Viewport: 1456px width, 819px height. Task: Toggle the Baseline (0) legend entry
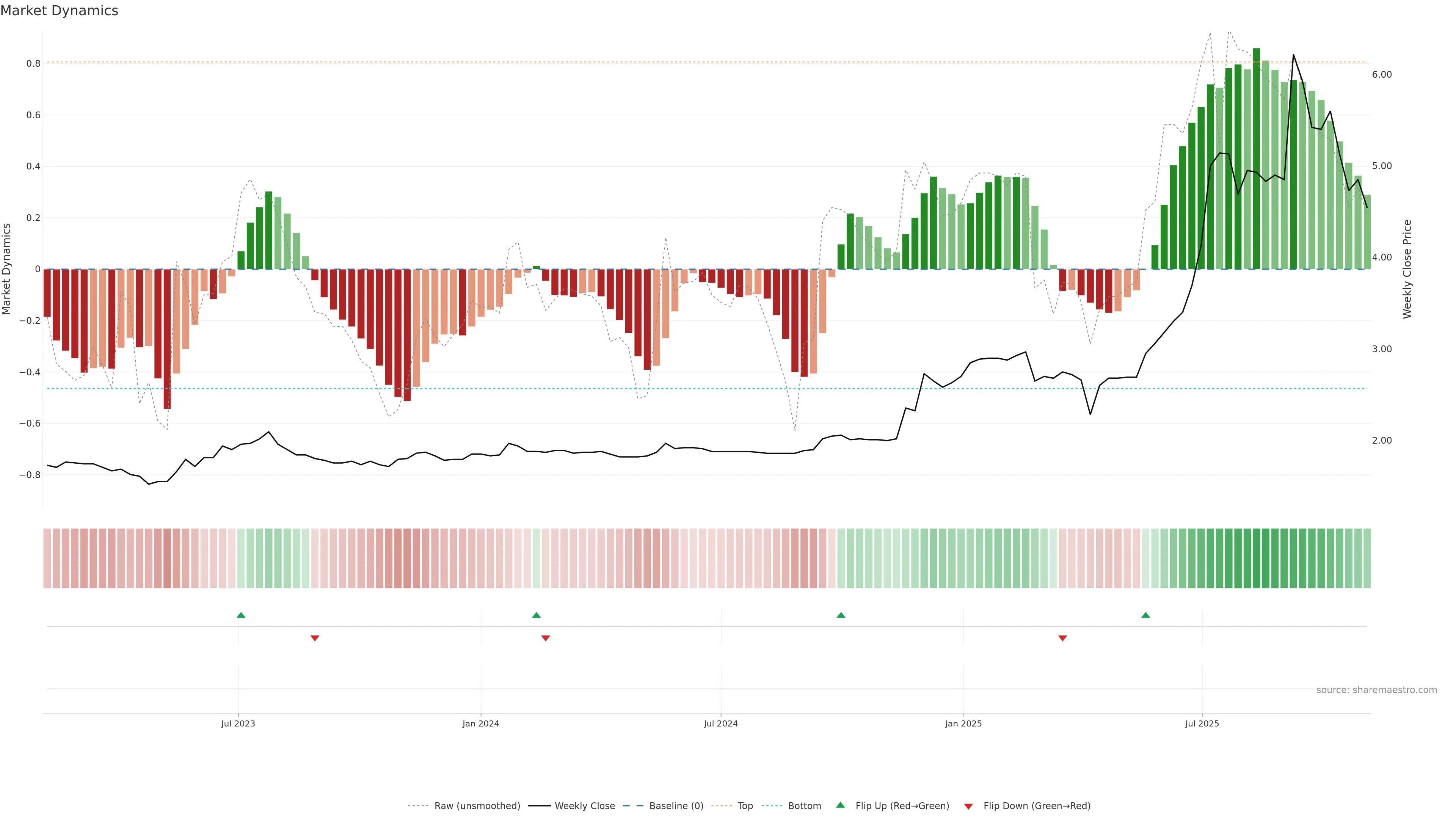click(x=676, y=806)
